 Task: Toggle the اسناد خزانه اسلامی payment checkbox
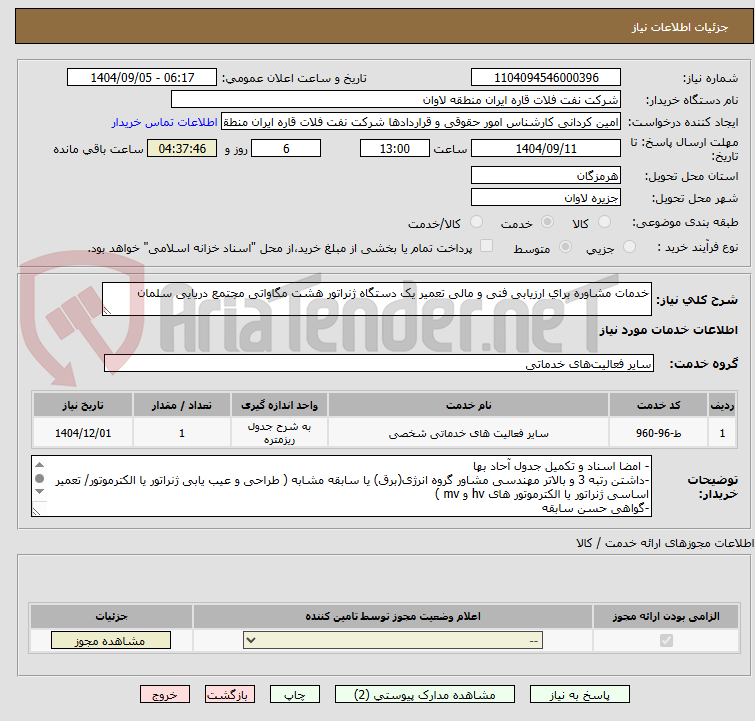[487, 246]
